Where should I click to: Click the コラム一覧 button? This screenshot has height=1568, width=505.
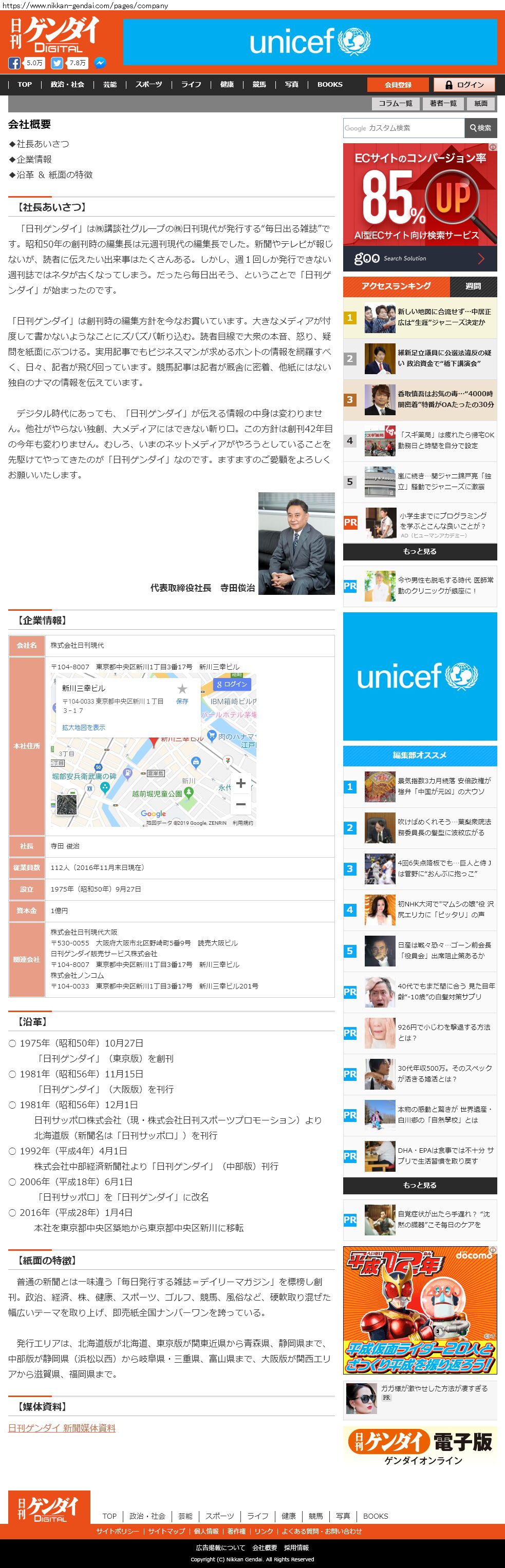click(396, 104)
